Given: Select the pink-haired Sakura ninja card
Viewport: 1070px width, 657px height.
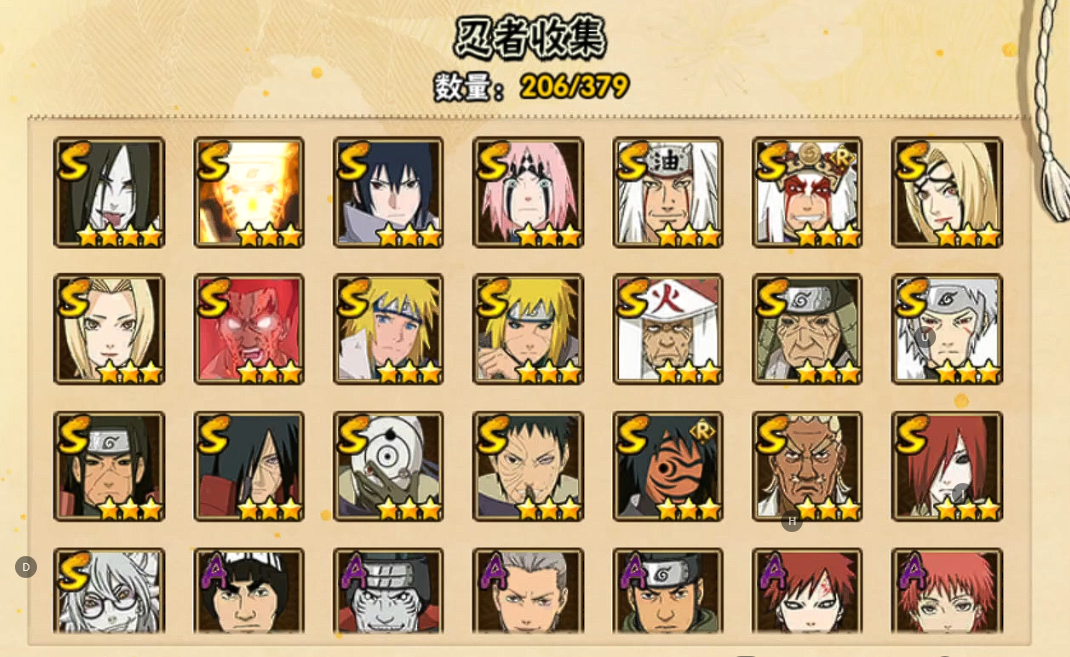Looking at the screenshot, I should pos(527,192).
